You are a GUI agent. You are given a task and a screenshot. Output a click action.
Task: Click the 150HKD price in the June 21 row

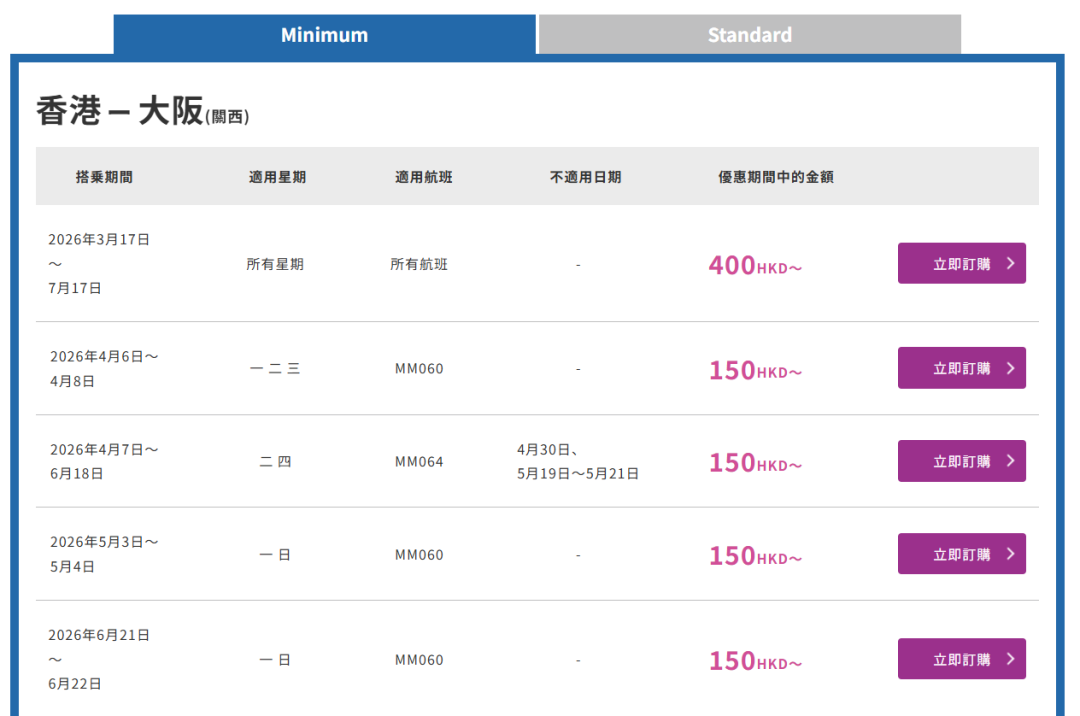point(756,661)
